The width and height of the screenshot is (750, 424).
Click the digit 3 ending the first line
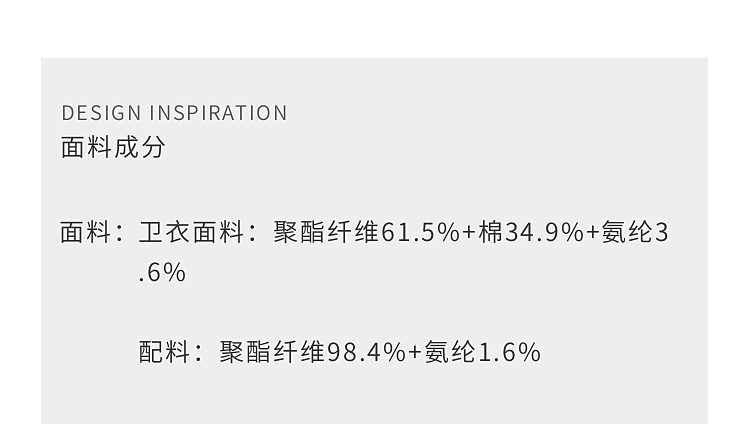pyautogui.click(x=662, y=233)
